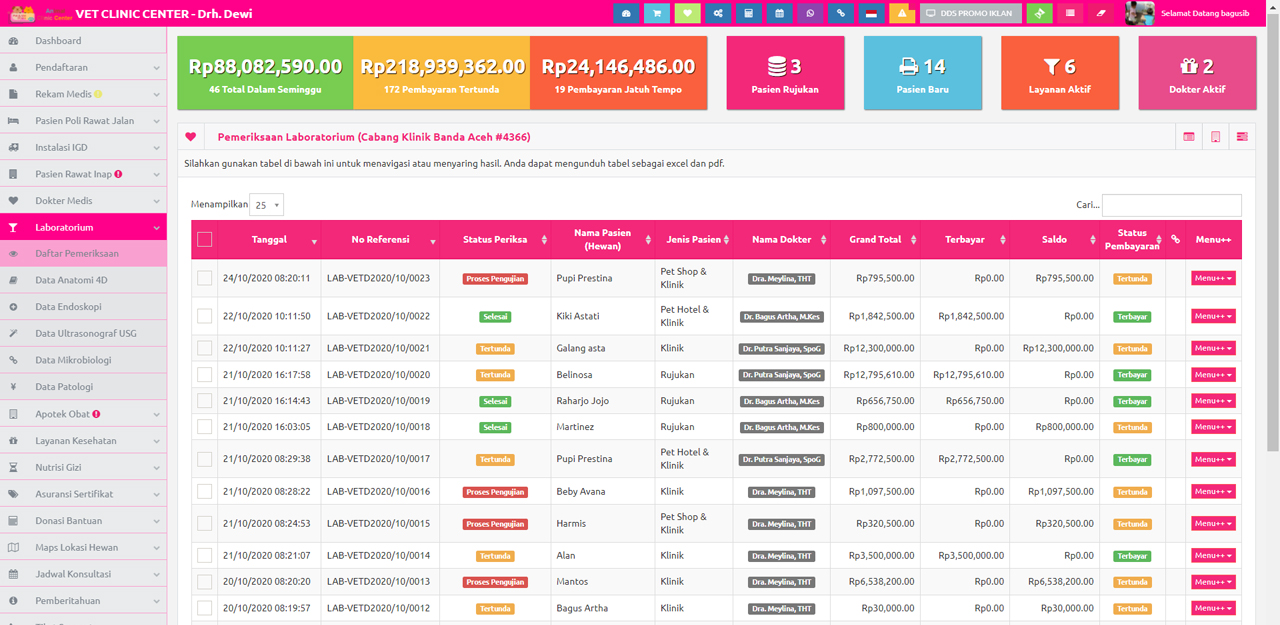Expand the Pendaftaran sidebar menu
The image size is (1280, 625).
coord(83,67)
